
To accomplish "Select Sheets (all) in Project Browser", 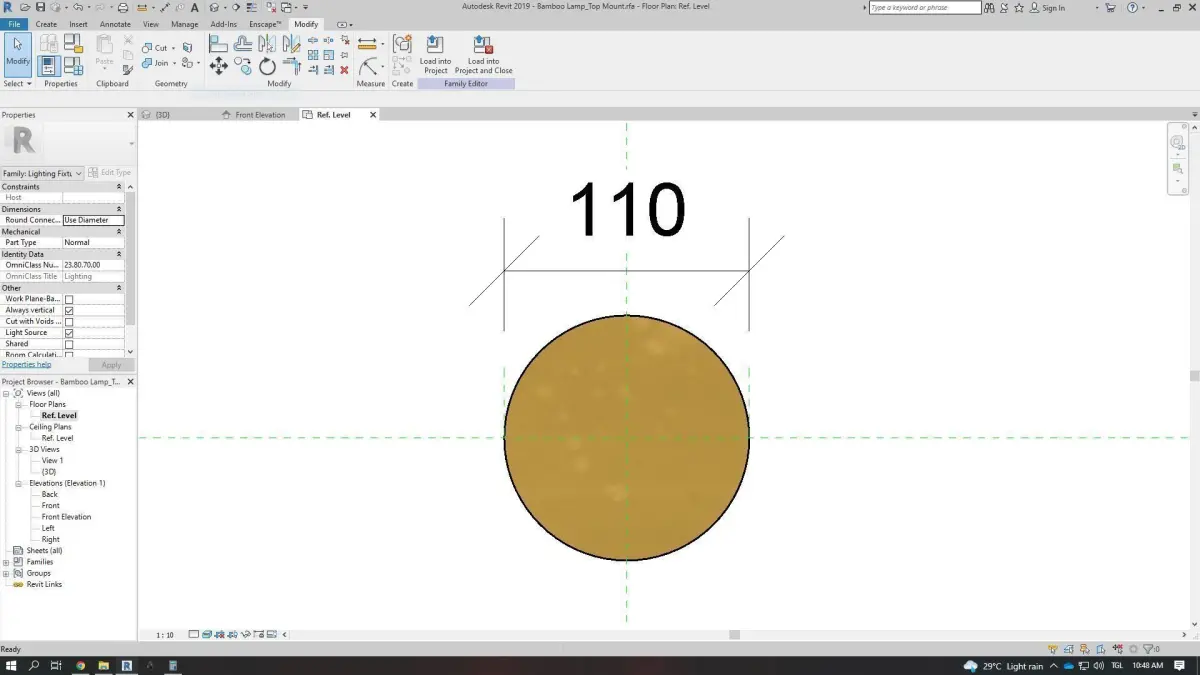I will [x=44, y=551].
